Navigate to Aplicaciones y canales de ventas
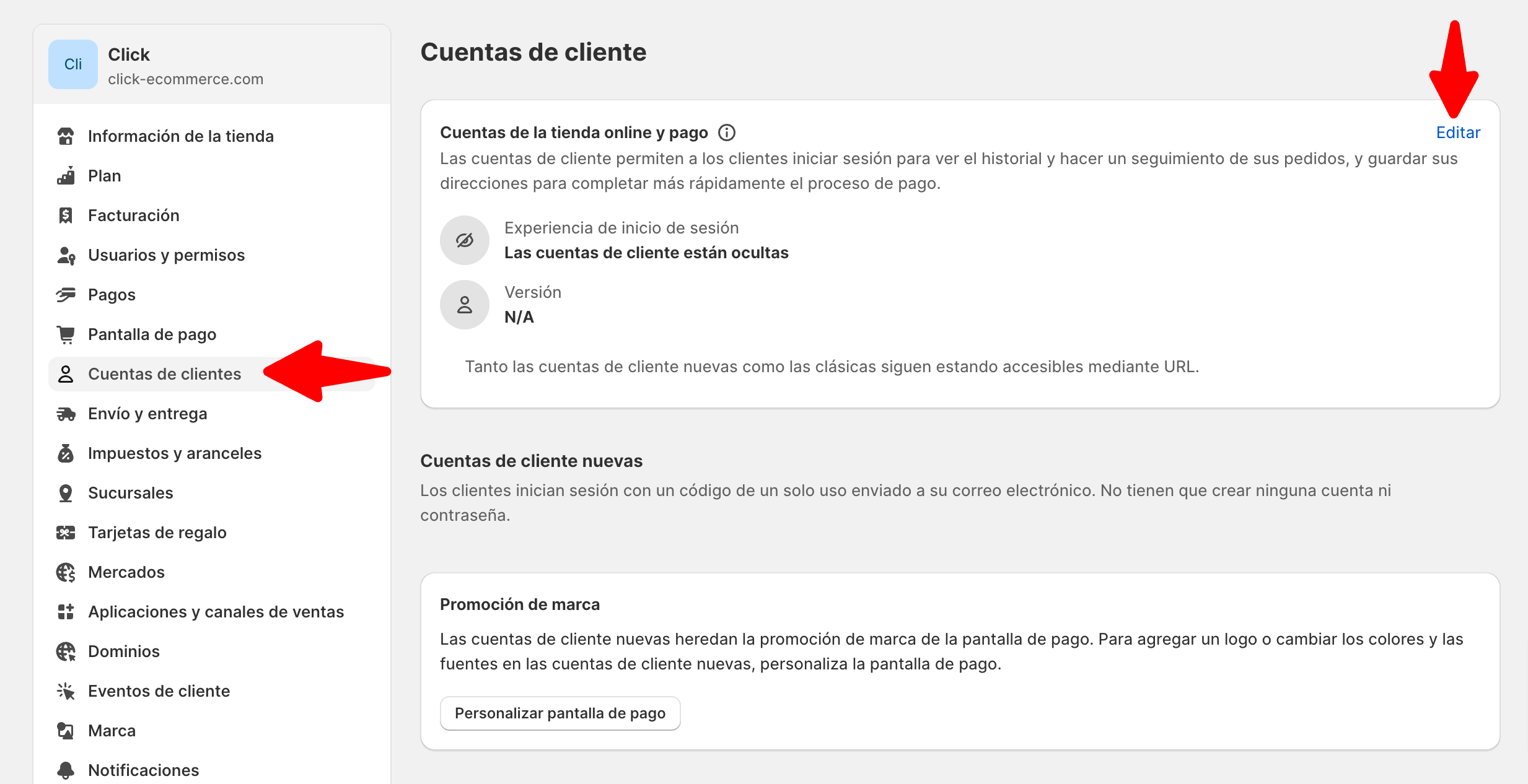1528x784 pixels. click(216, 612)
